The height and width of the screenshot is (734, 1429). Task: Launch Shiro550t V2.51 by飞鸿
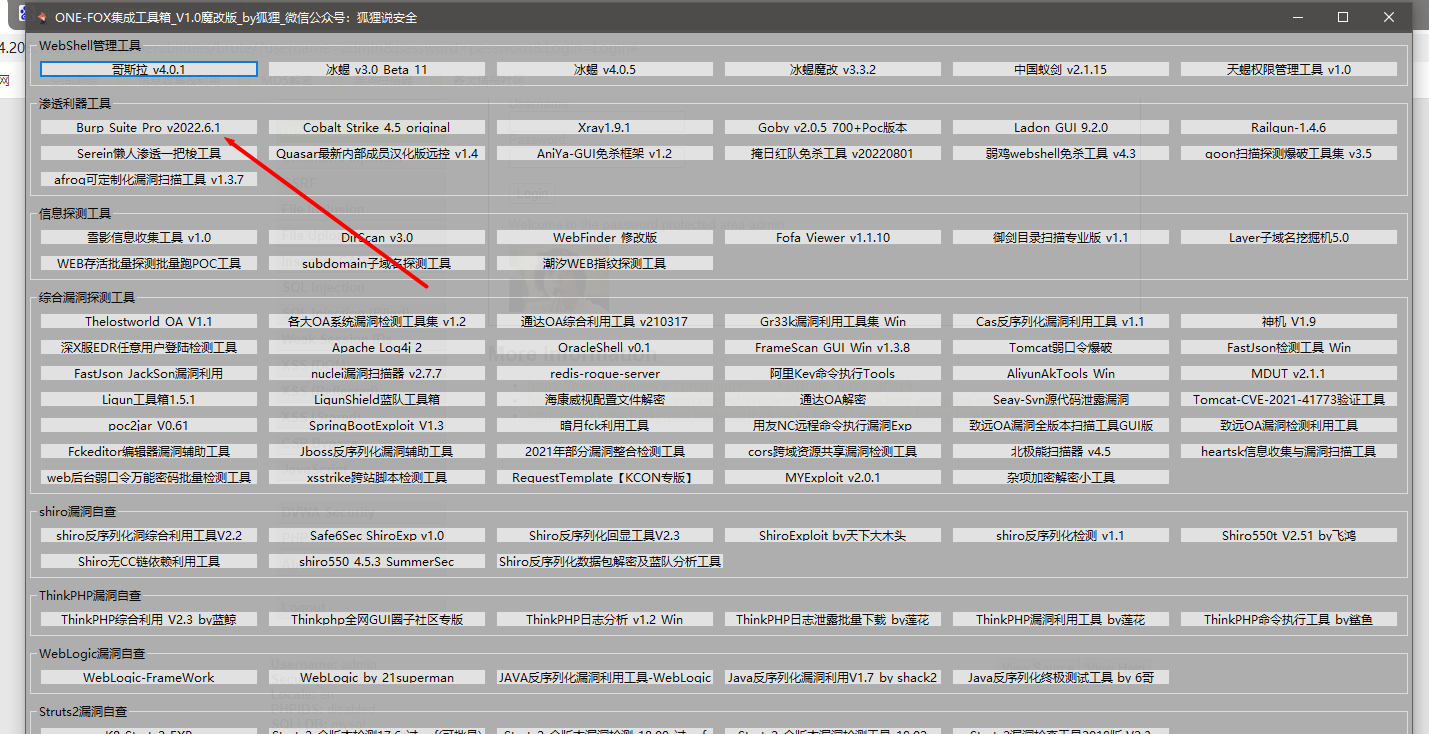click(x=1289, y=536)
